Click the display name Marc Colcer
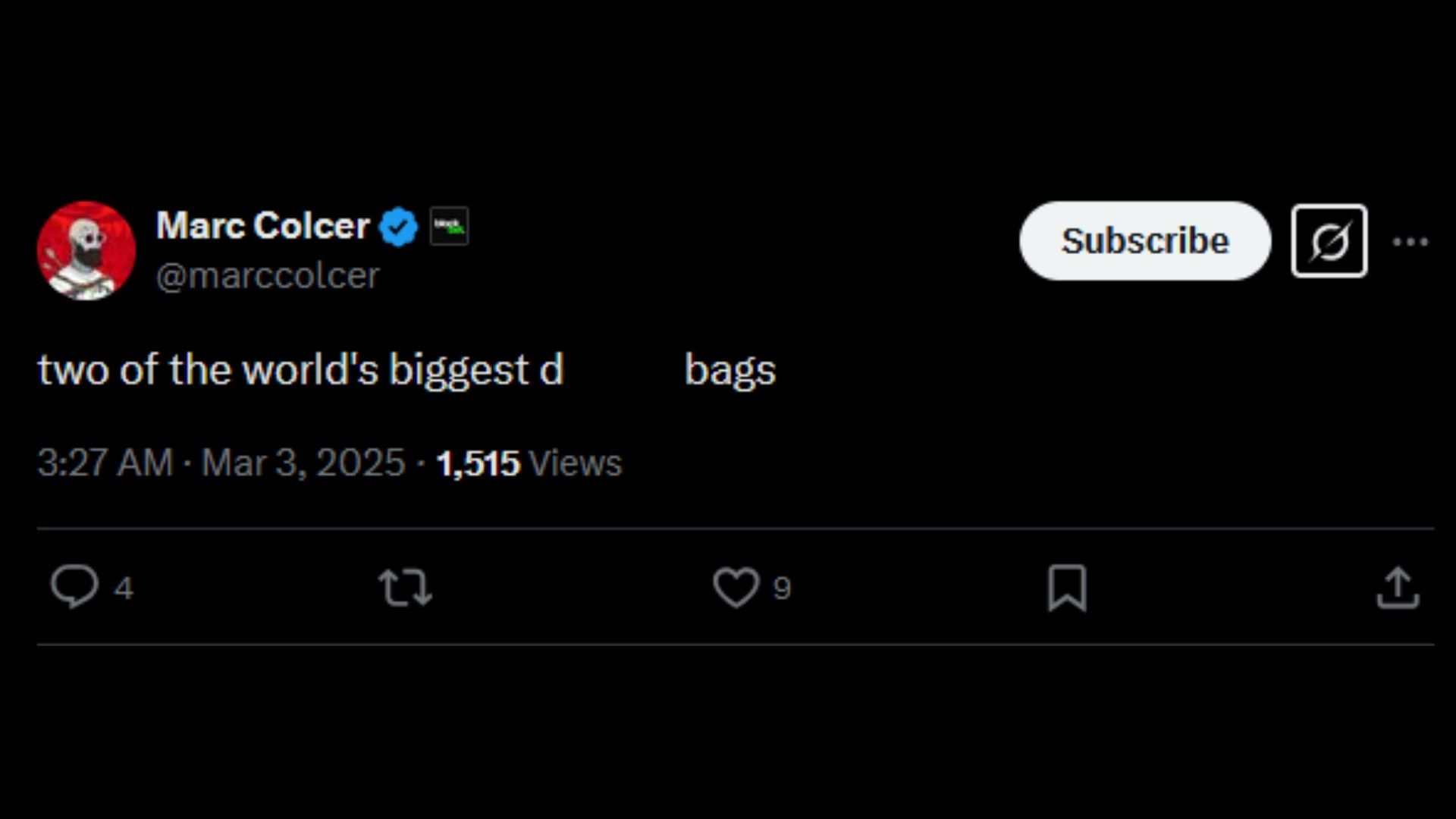The height and width of the screenshot is (819, 1456). 262,226
